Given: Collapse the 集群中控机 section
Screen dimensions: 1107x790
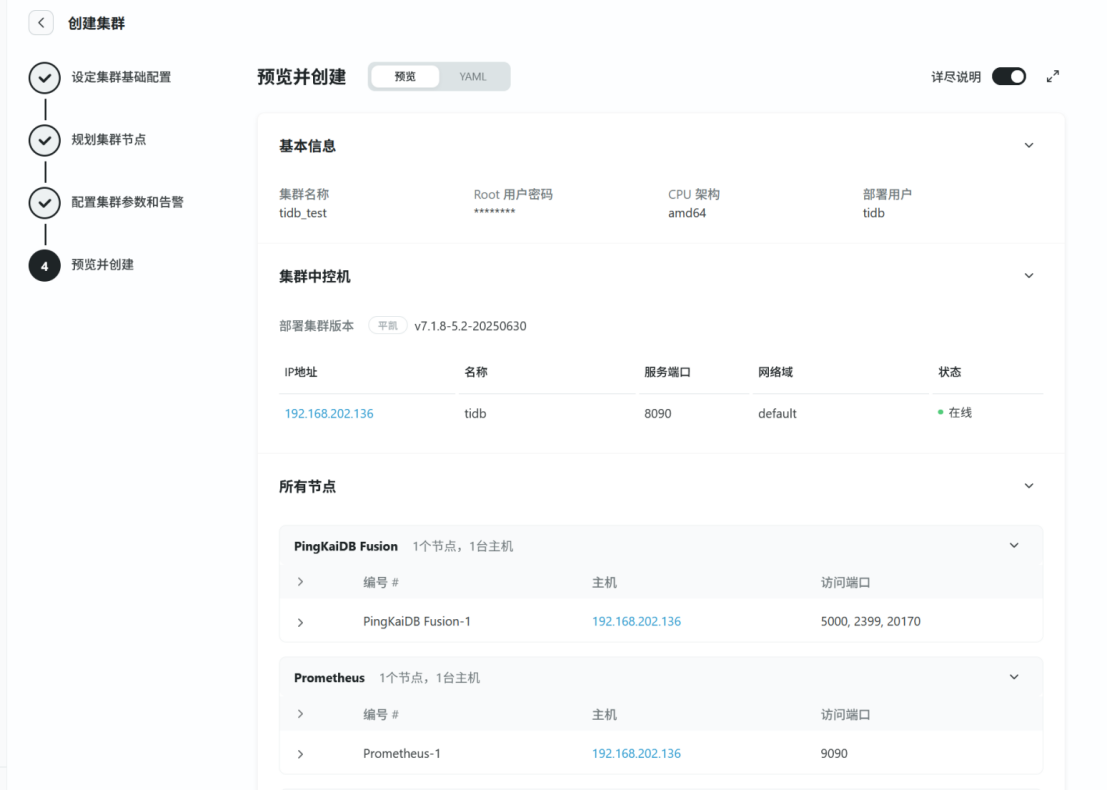Looking at the screenshot, I should [x=1029, y=276].
